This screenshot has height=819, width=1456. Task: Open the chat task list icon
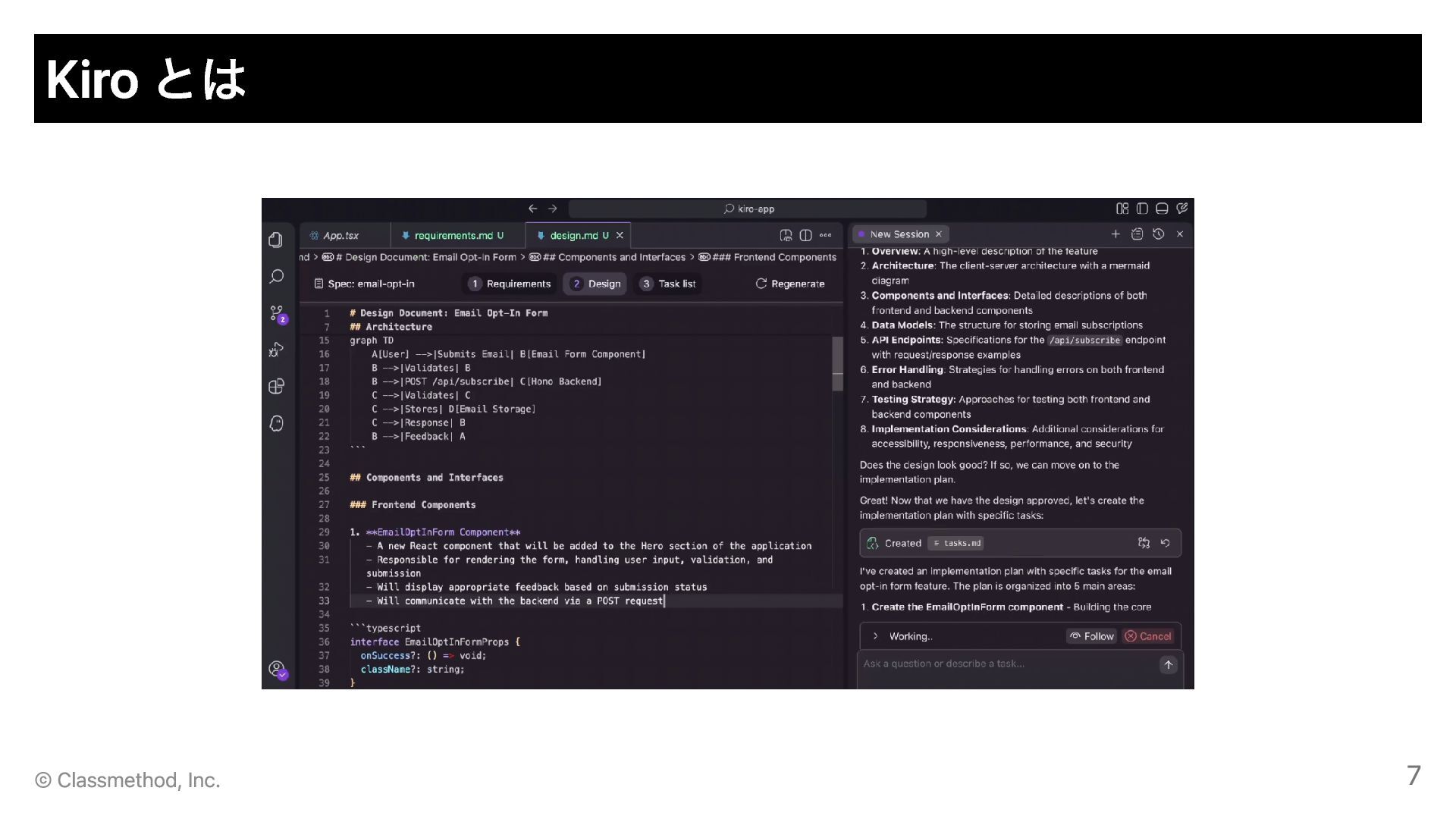[x=1137, y=234]
